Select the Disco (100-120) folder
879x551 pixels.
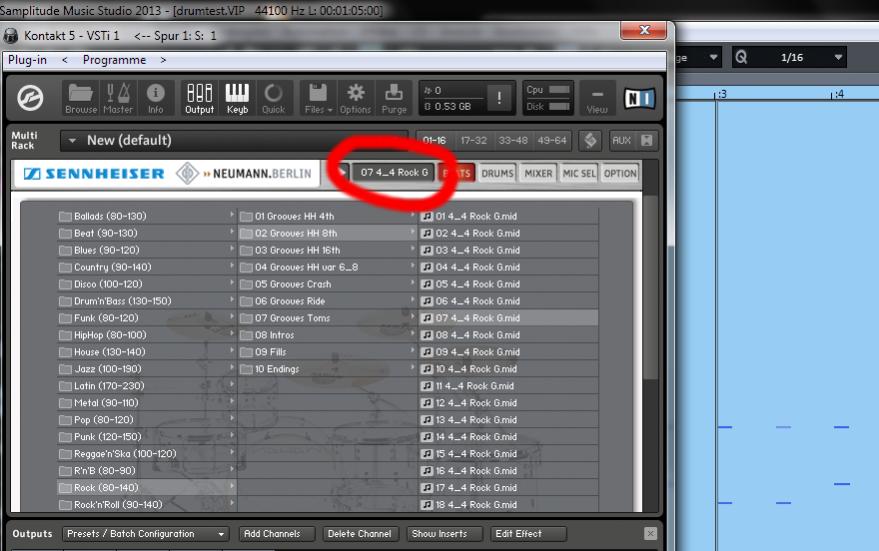(146, 284)
